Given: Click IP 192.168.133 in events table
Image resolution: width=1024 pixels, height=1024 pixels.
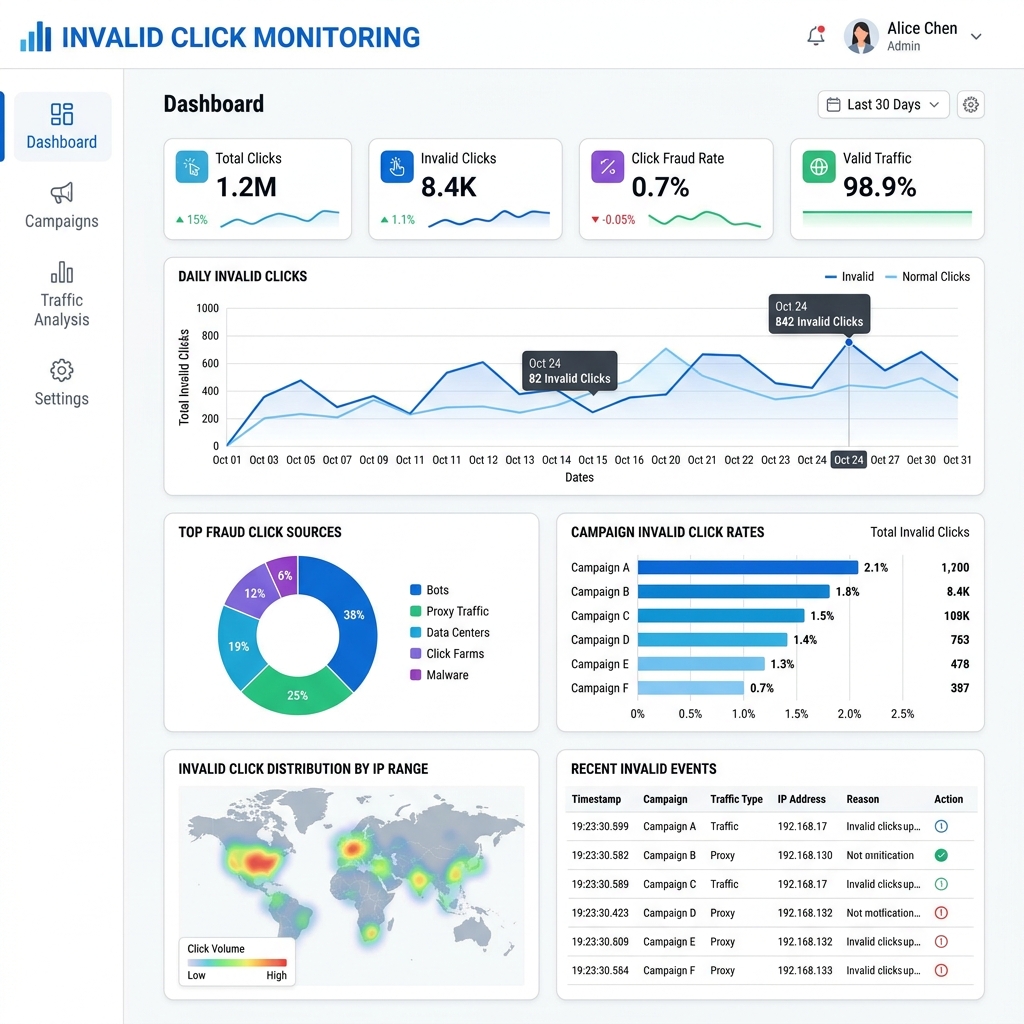Looking at the screenshot, I should tap(805, 970).
